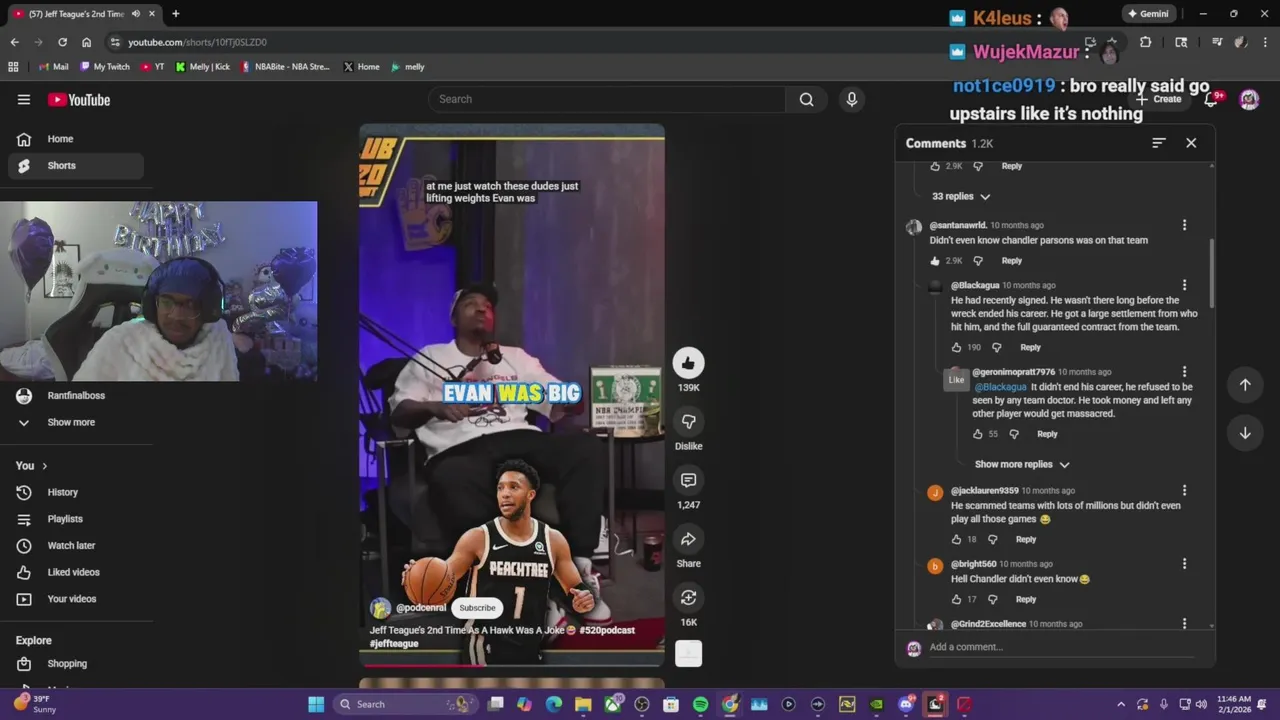Open the Rantfinalboss subscription channel

point(76,396)
